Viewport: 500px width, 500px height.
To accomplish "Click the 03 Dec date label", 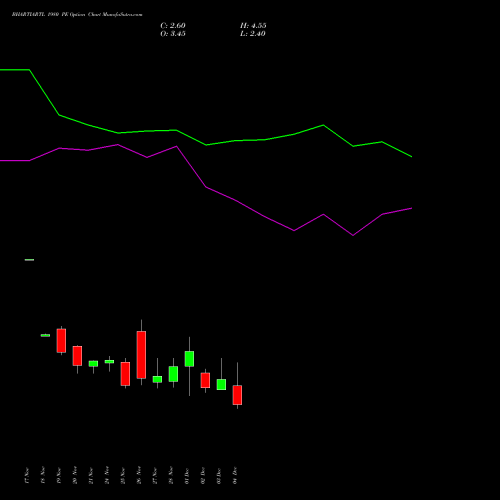I will (219, 476).
